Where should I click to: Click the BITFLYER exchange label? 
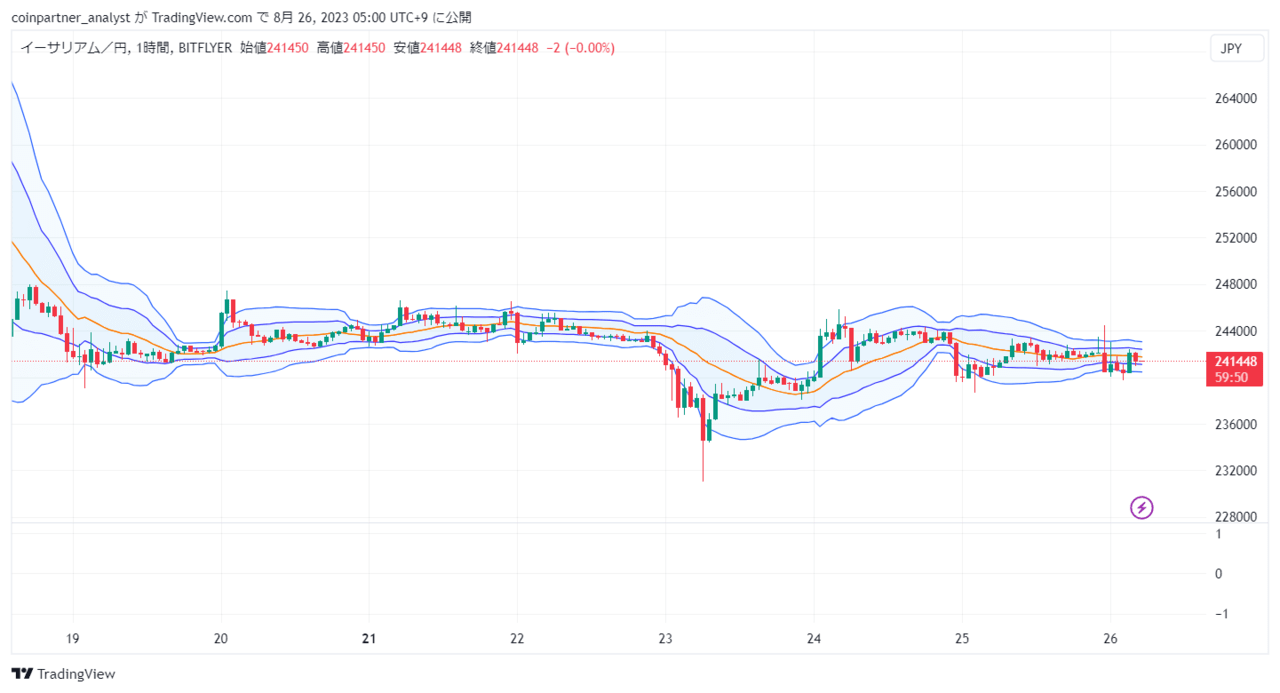(x=205, y=48)
